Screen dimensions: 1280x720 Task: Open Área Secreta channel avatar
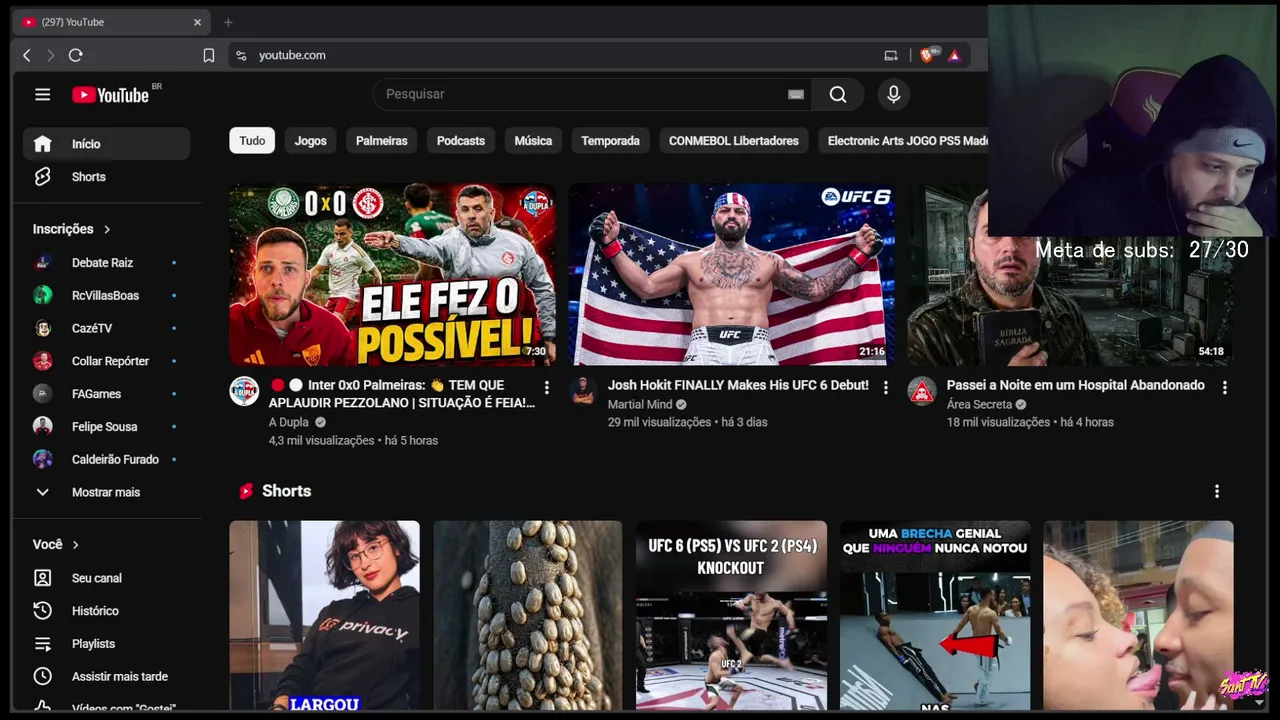click(x=922, y=391)
